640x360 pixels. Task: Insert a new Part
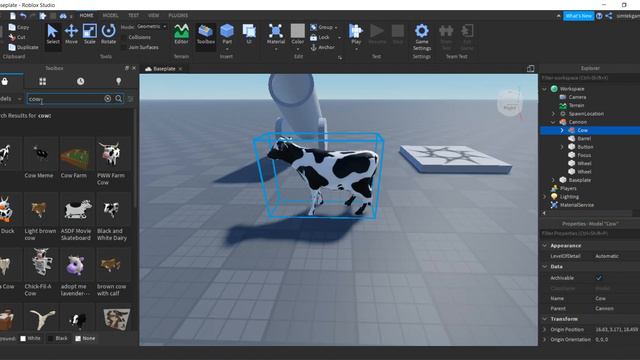(227, 35)
